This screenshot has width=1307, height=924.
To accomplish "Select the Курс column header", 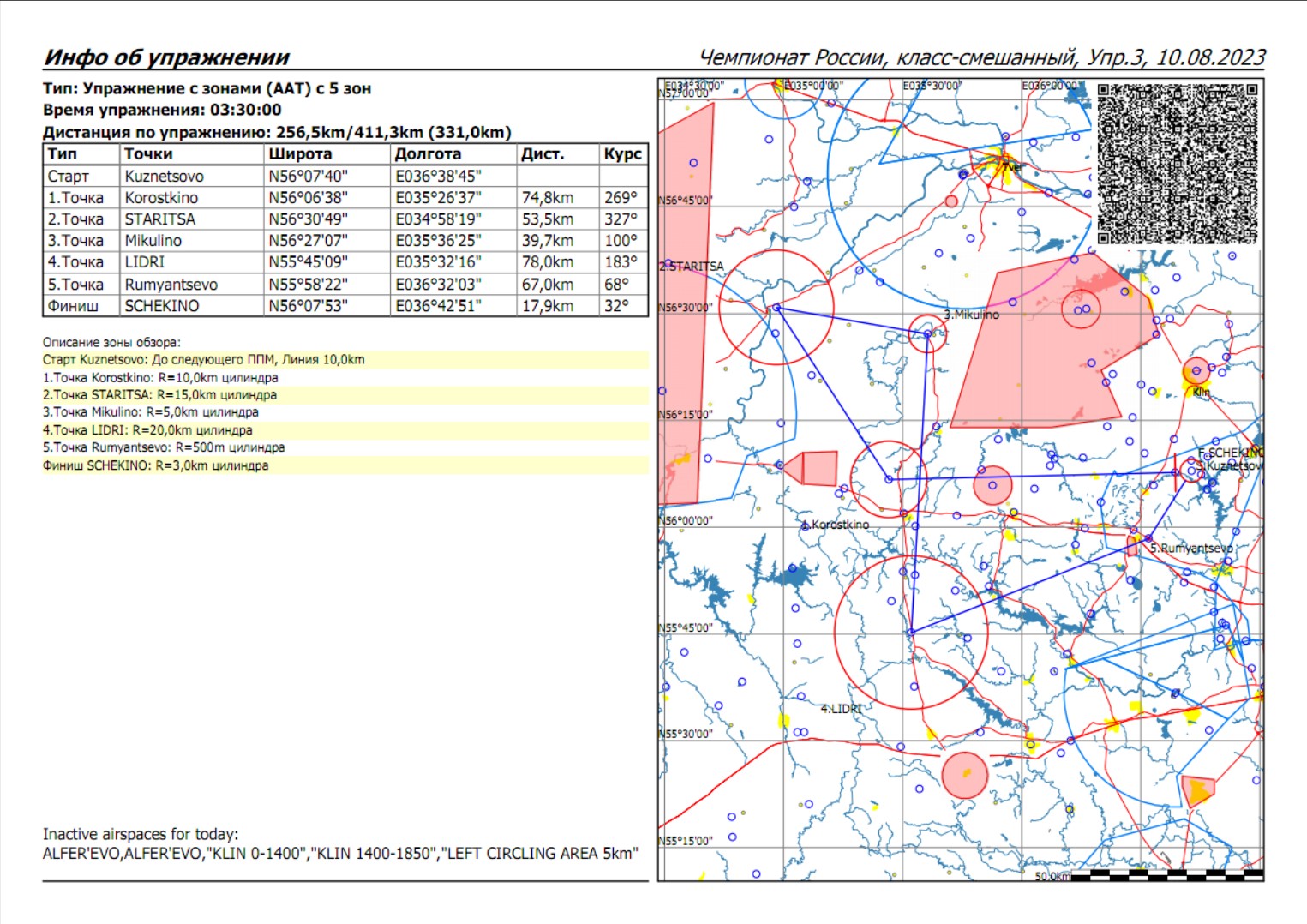I will click(622, 154).
